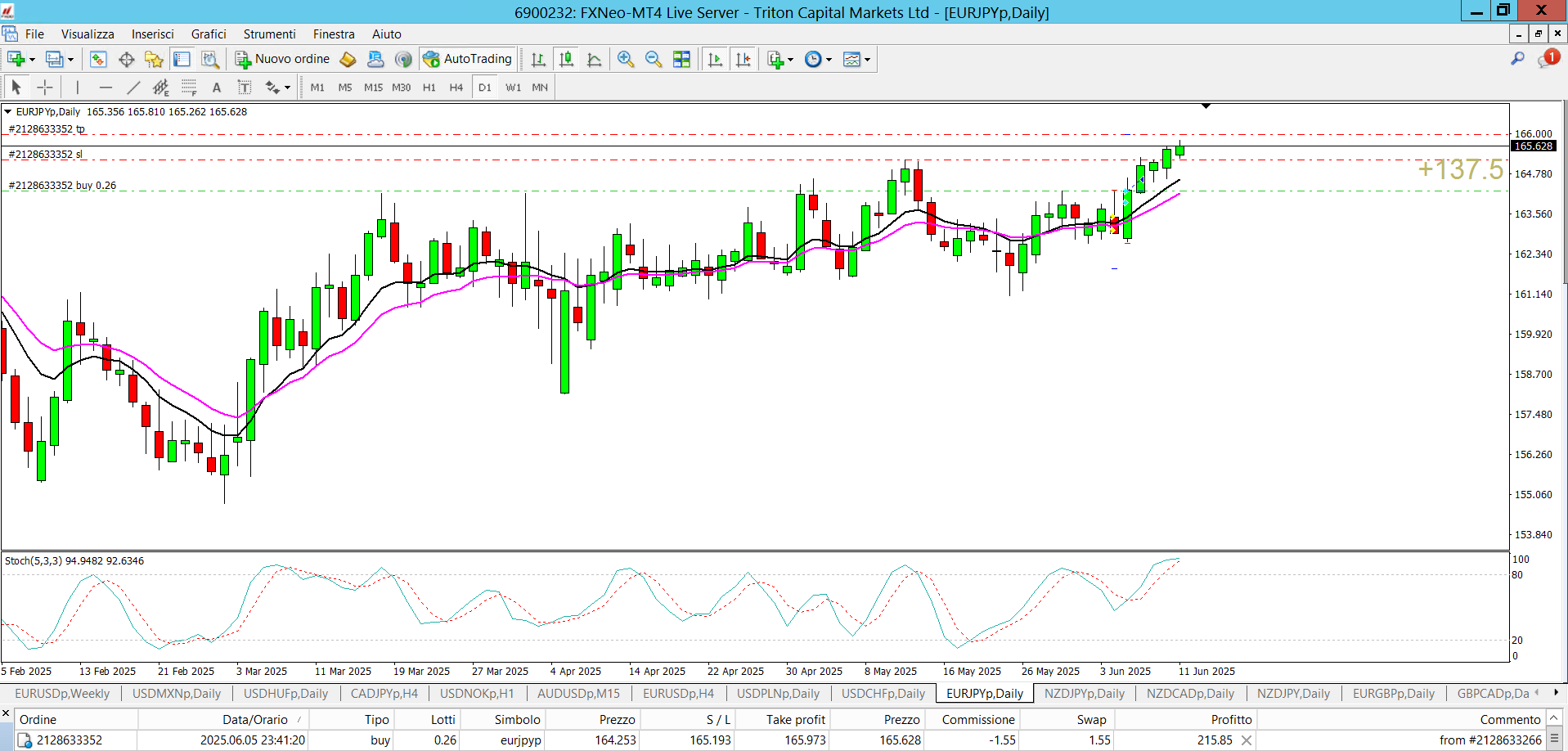Select the trendline drawing tool
1568x751 pixels.
click(x=133, y=87)
